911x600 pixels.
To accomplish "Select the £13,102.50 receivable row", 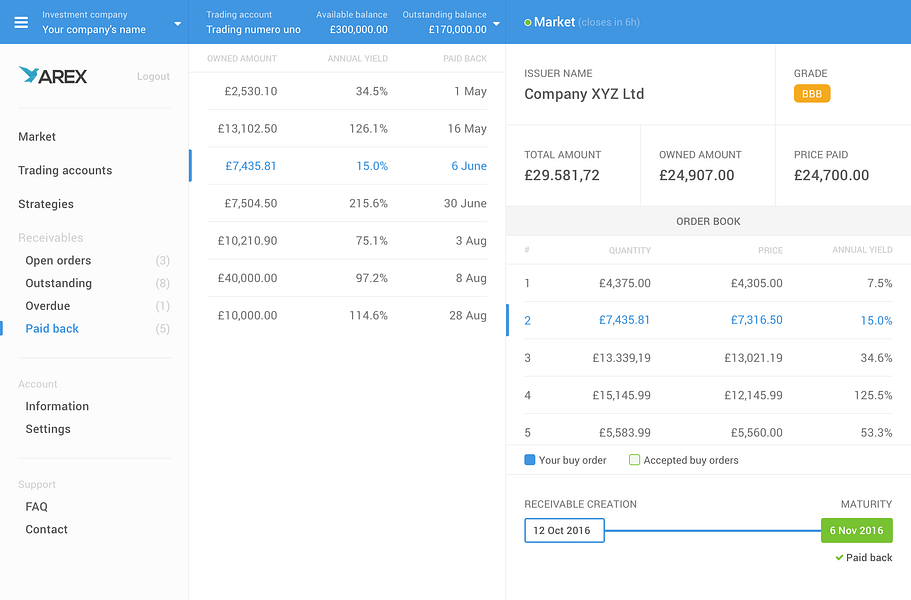I will (347, 128).
